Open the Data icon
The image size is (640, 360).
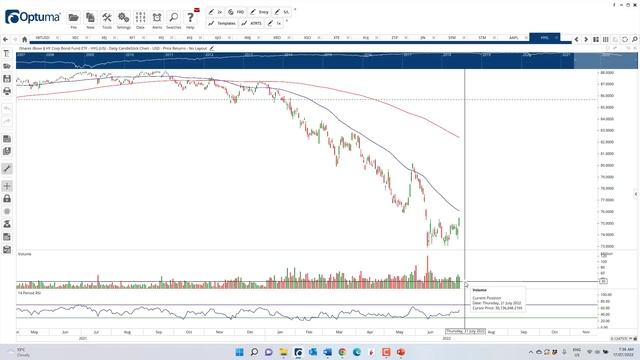pos(140,18)
